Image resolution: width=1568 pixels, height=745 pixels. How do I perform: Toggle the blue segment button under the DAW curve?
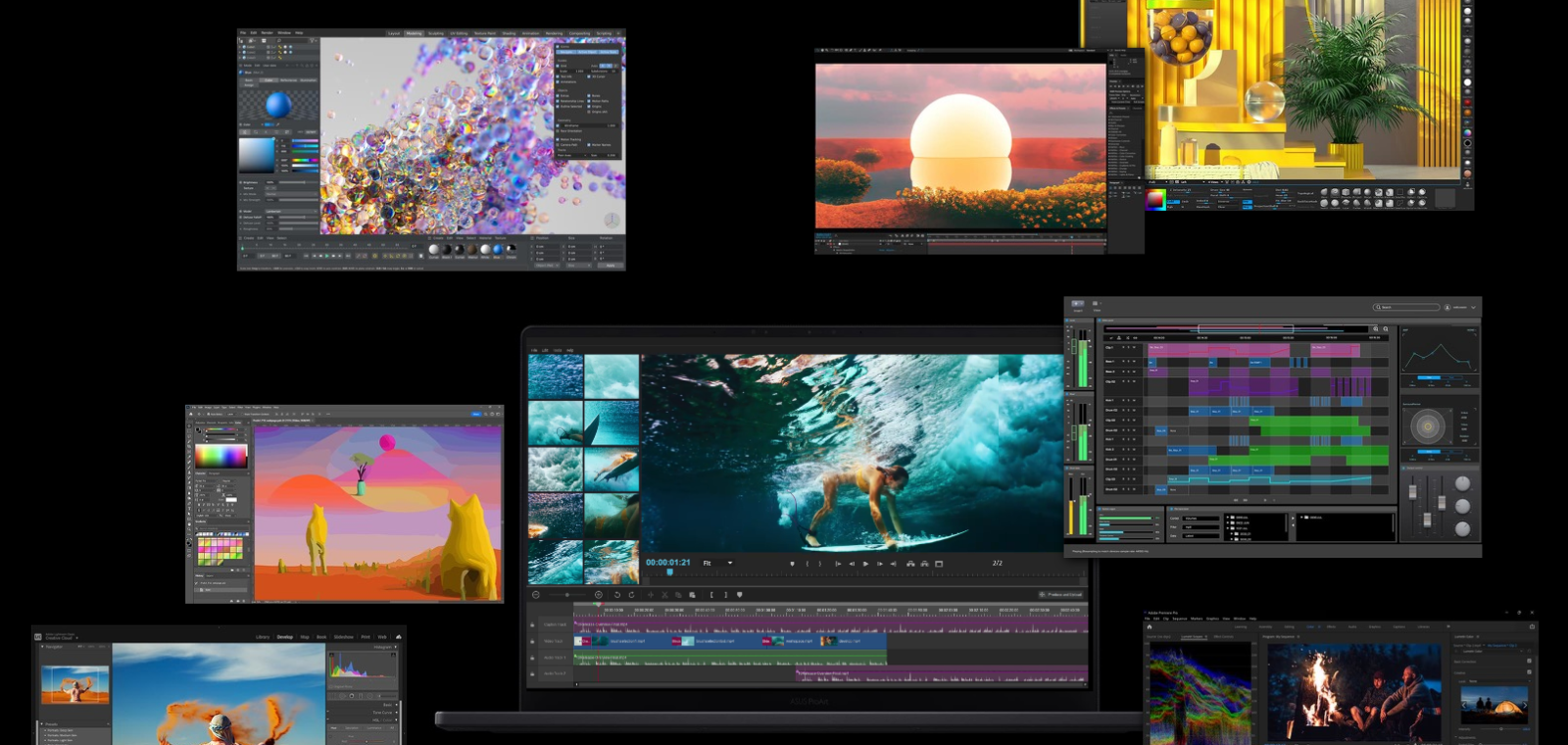point(1429,377)
